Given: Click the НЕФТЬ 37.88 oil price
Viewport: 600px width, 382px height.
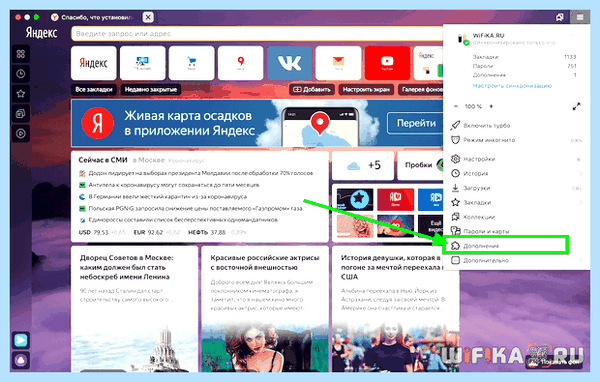Looking at the screenshot, I should point(217,232).
